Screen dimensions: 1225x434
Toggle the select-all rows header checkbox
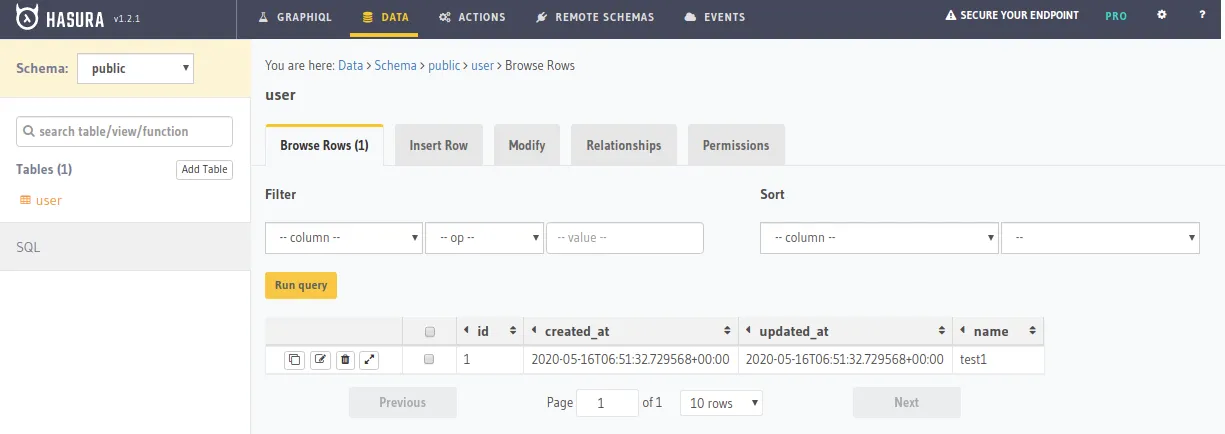pos(430,332)
